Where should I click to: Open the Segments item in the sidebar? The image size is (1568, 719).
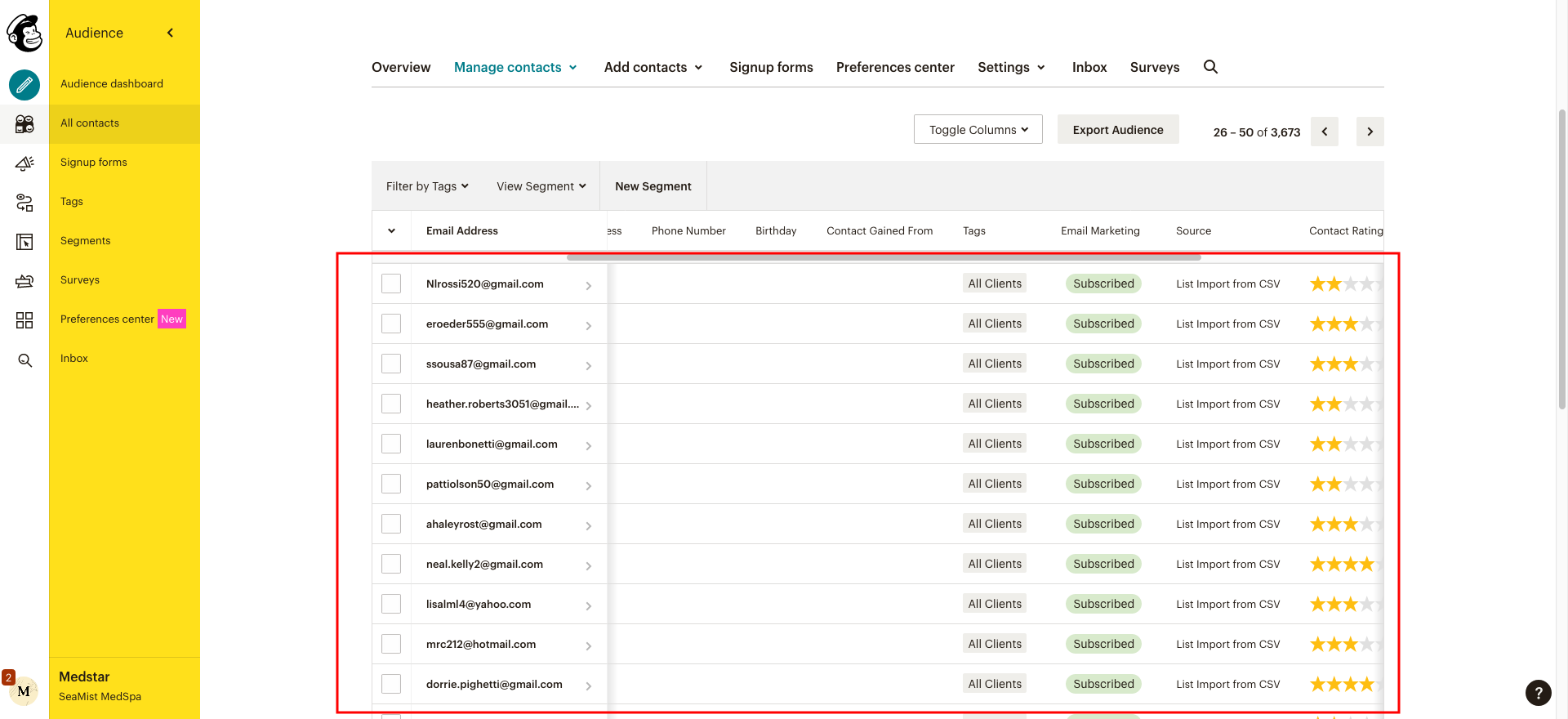[85, 240]
